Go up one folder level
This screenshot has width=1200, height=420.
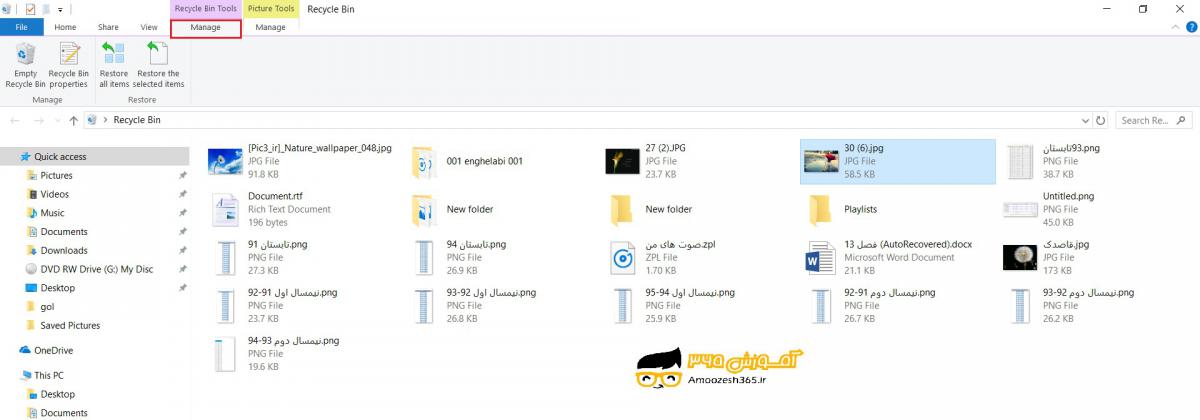73,120
